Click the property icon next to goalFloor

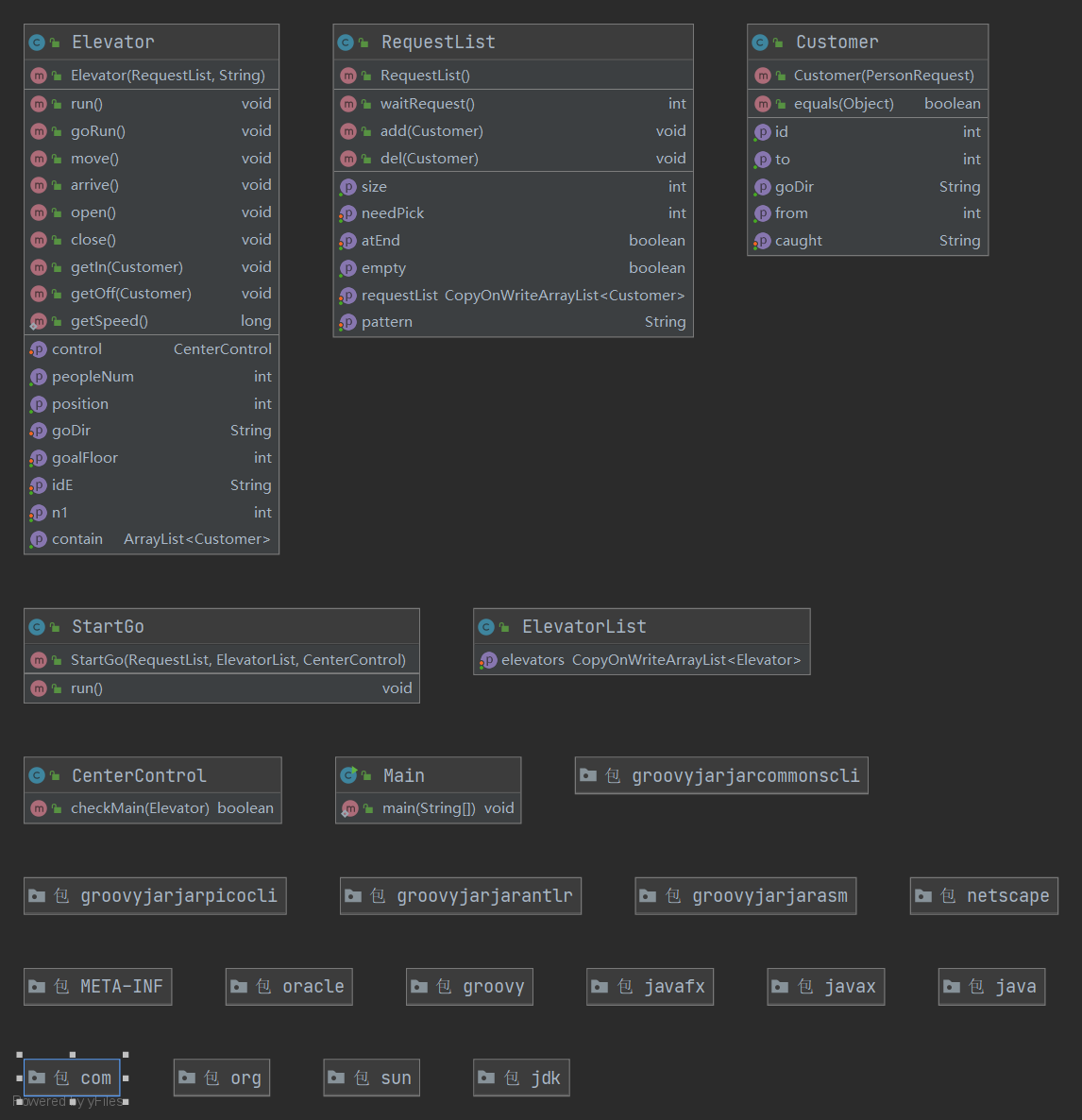point(39,459)
